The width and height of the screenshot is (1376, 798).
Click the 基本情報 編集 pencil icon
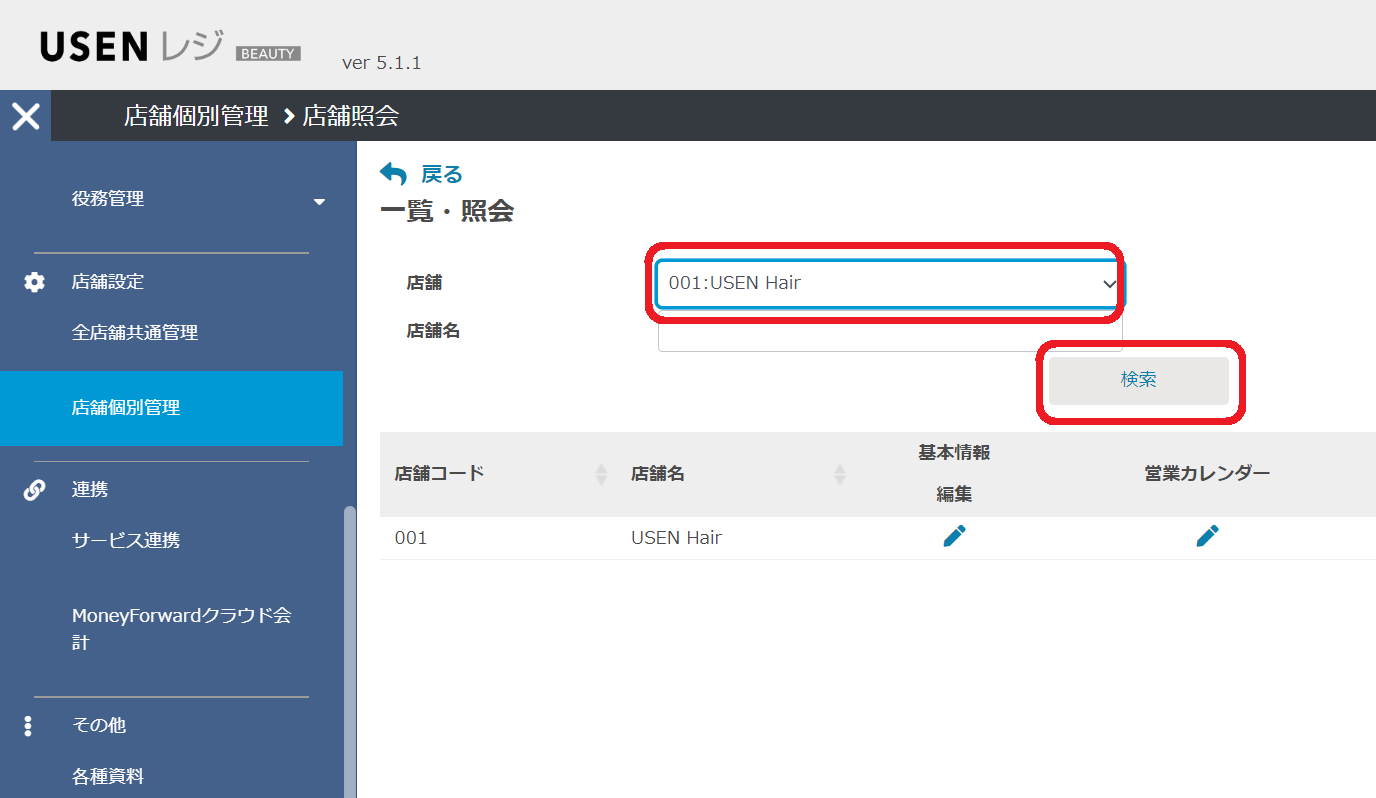point(954,537)
